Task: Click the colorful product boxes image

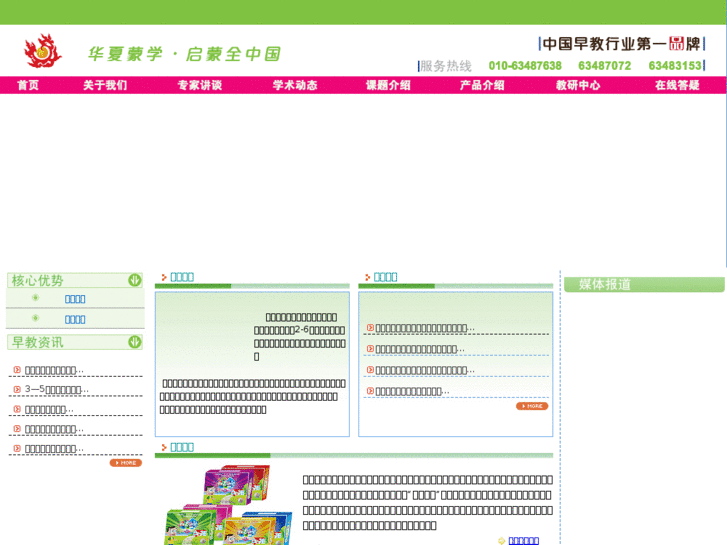Action: 228,505
